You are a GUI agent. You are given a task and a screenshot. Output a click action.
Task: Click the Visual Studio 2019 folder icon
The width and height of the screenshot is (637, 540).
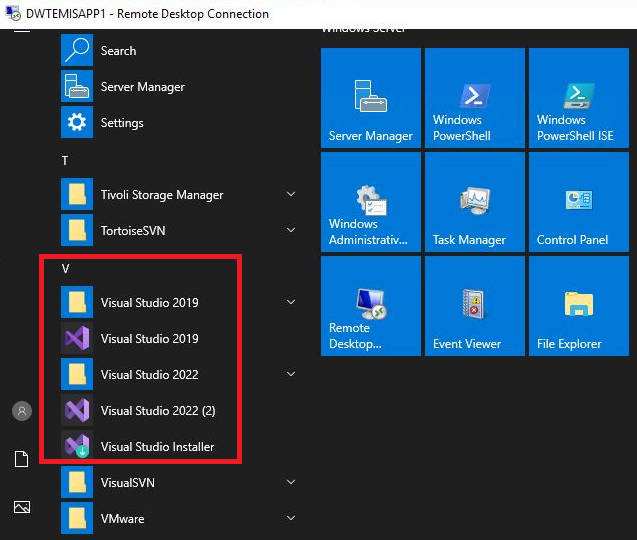click(x=77, y=302)
